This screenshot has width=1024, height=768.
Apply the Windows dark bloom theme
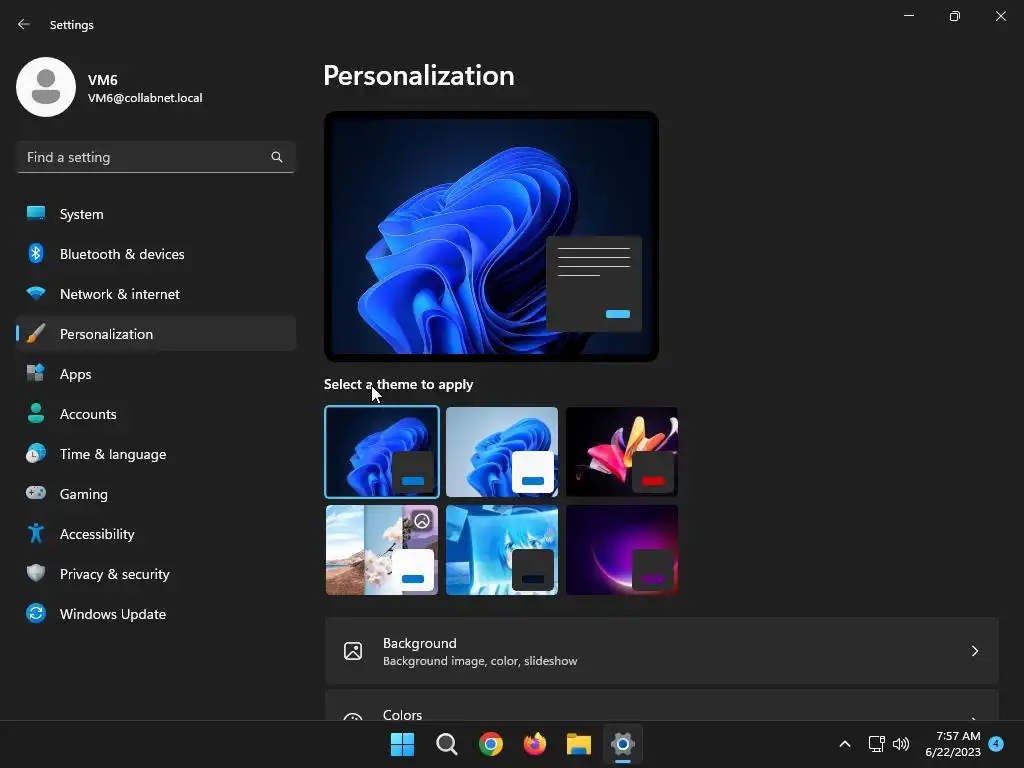point(382,452)
